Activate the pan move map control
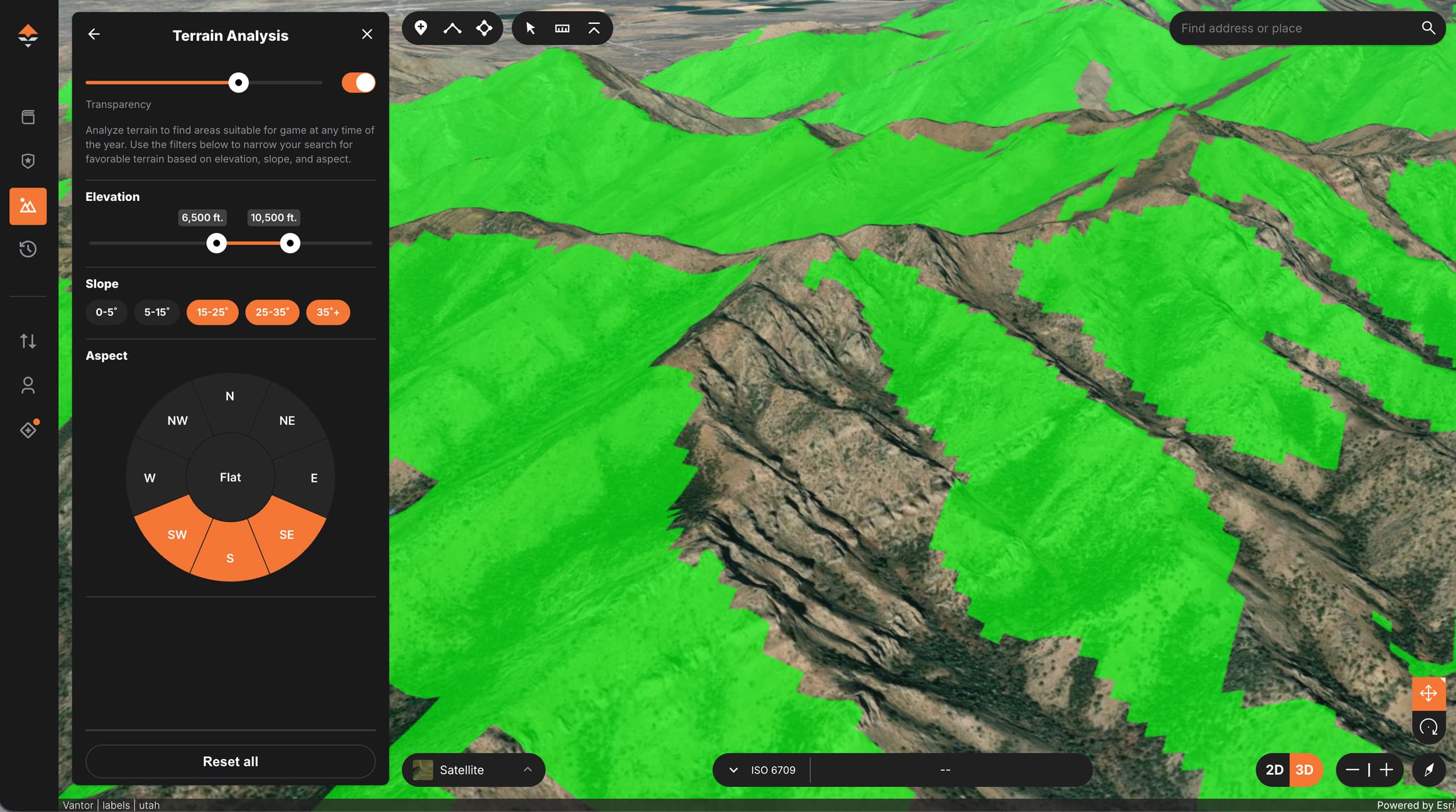 coord(1429,693)
